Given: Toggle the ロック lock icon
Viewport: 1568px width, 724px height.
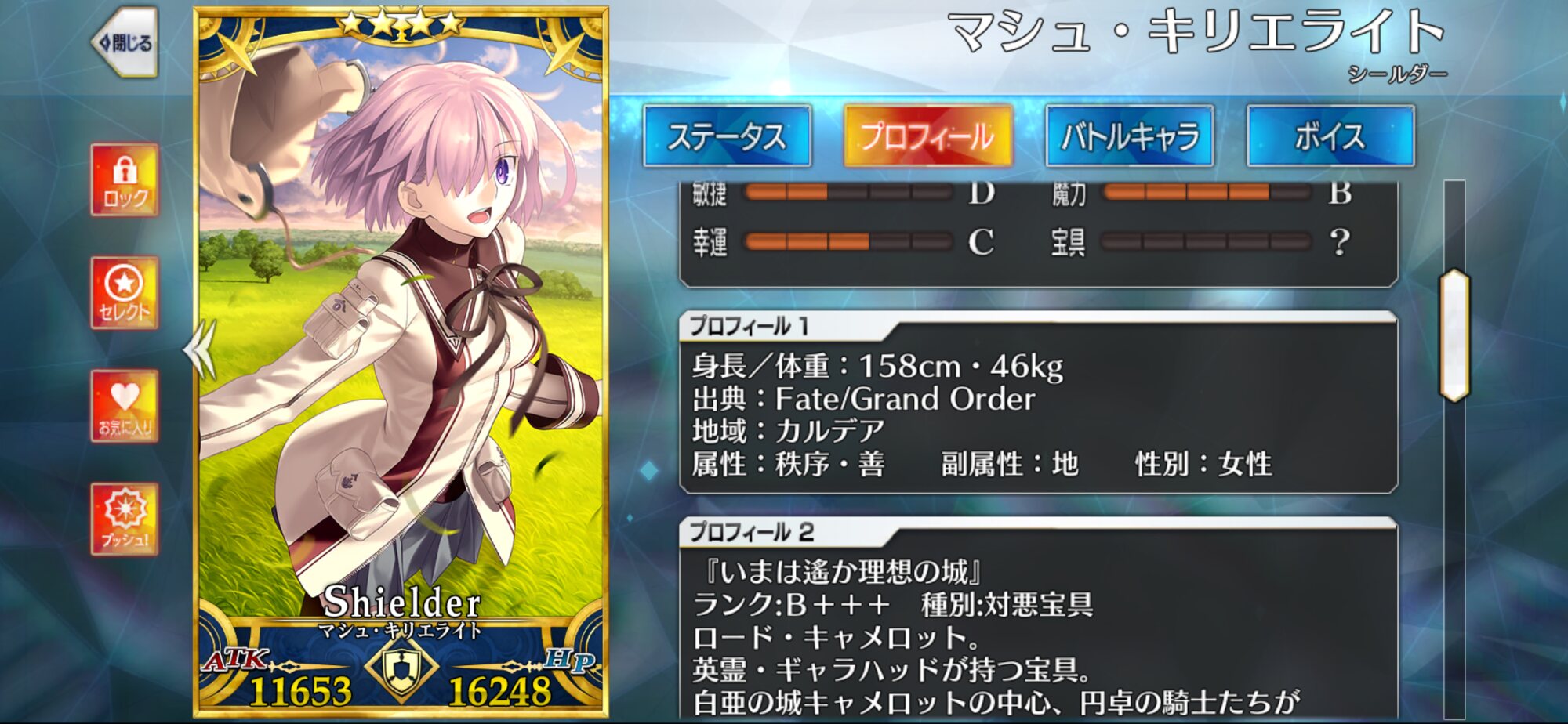Looking at the screenshot, I should [x=125, y=180].
